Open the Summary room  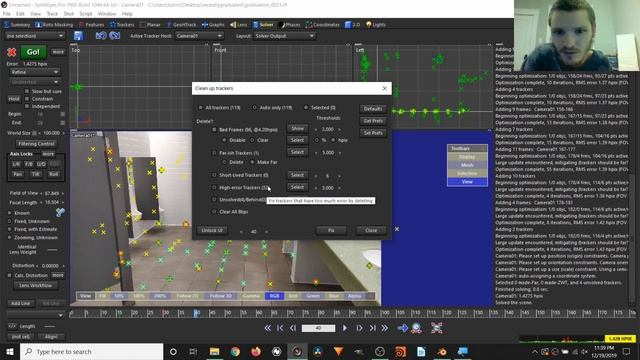[x=18, y=24]
